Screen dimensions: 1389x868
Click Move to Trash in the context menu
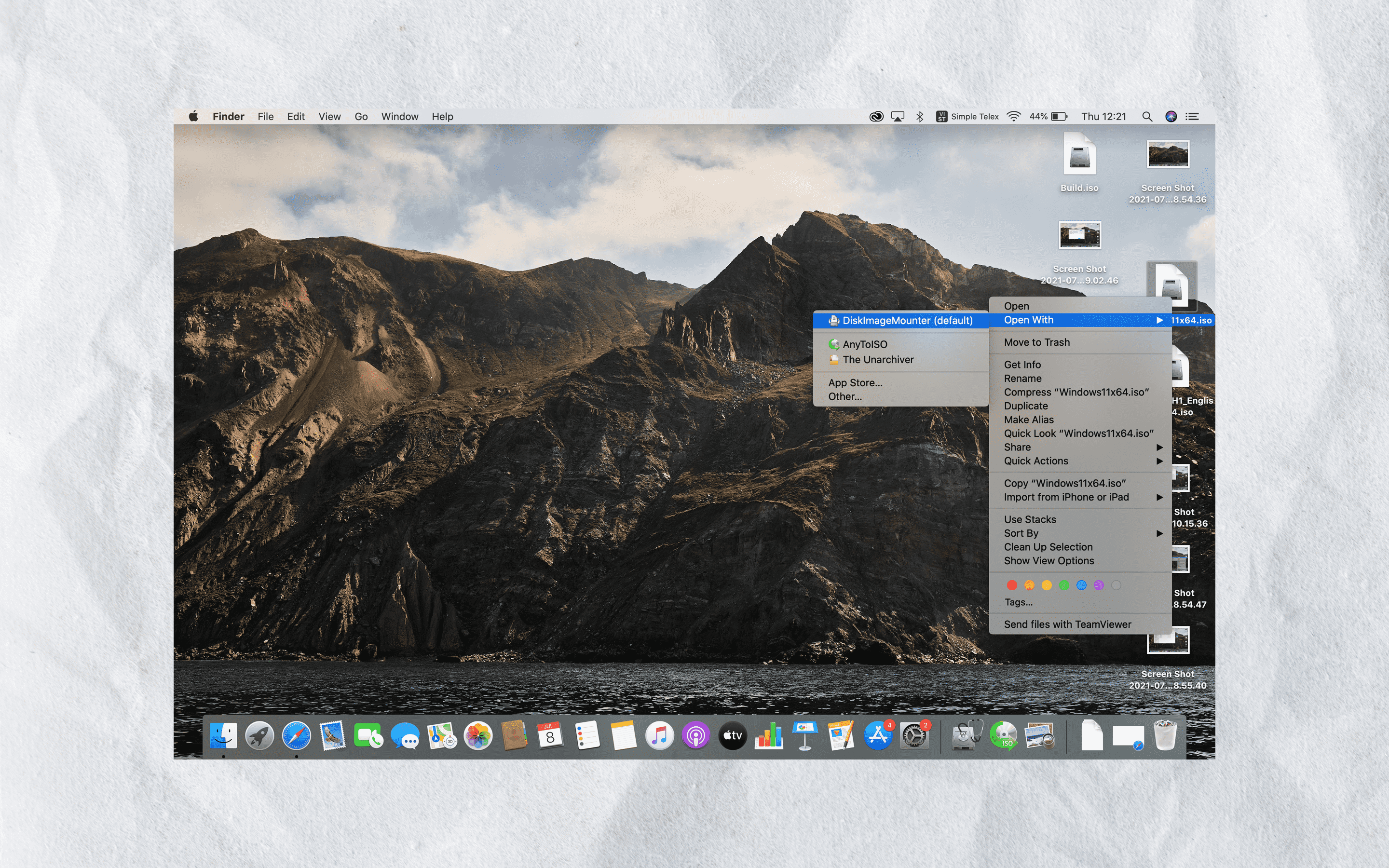coord(1036,341)
